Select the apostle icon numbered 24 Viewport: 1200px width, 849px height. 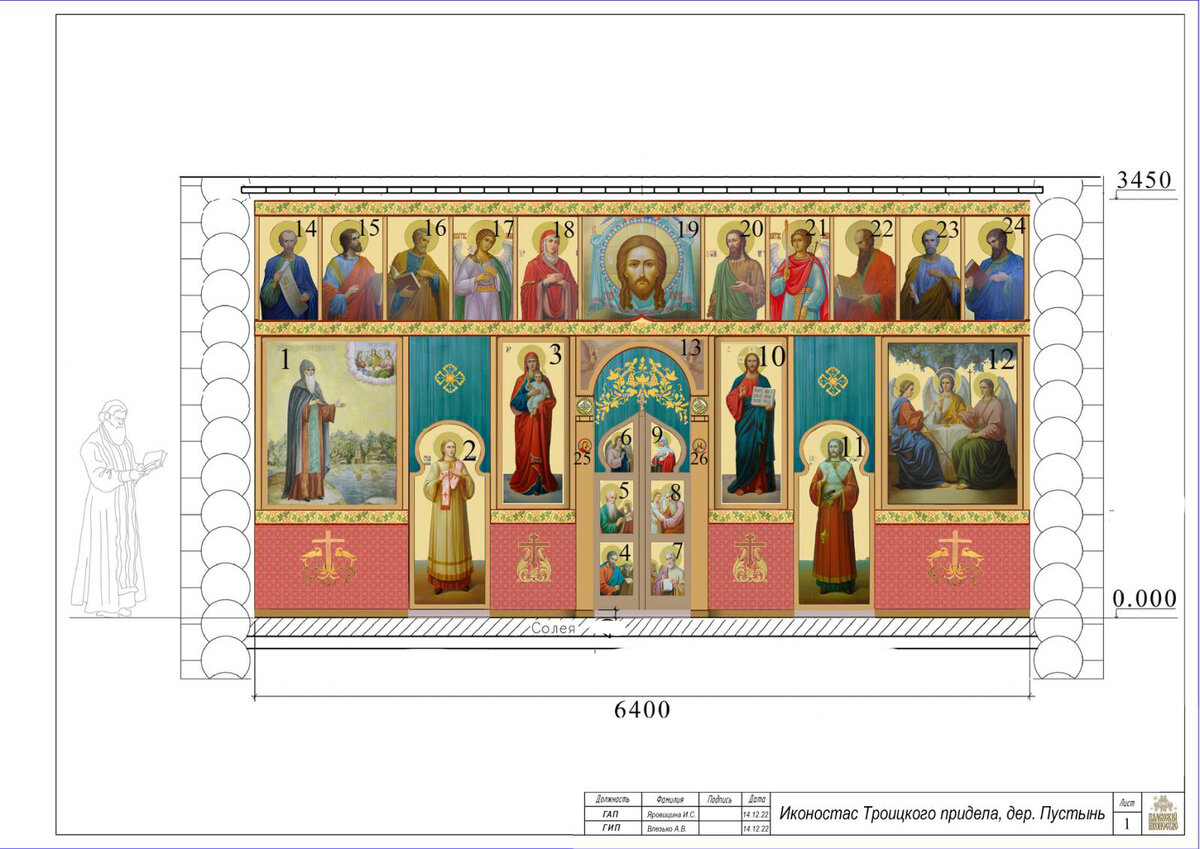click(x=995, y=268)
